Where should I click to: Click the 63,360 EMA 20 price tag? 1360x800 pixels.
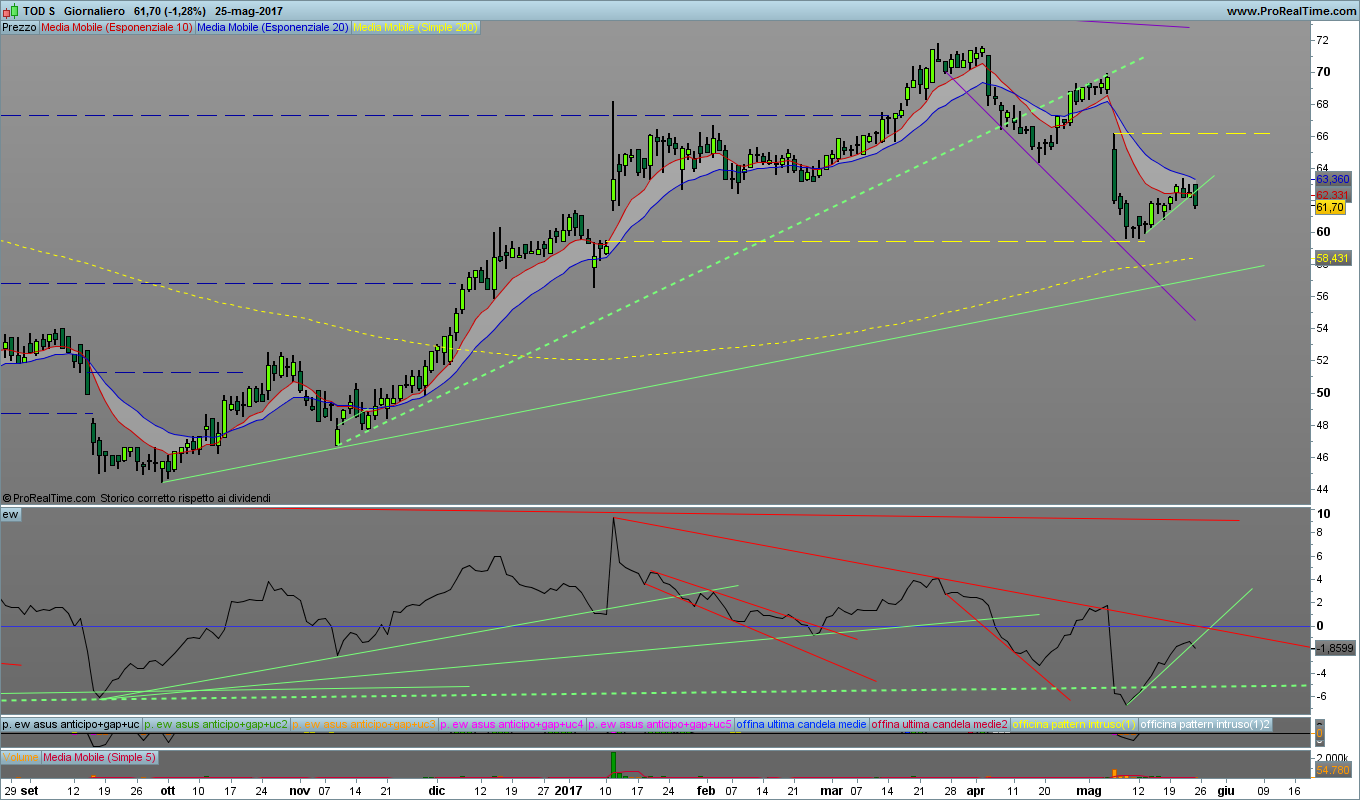pyautogui.click(x=1333, y=180)
